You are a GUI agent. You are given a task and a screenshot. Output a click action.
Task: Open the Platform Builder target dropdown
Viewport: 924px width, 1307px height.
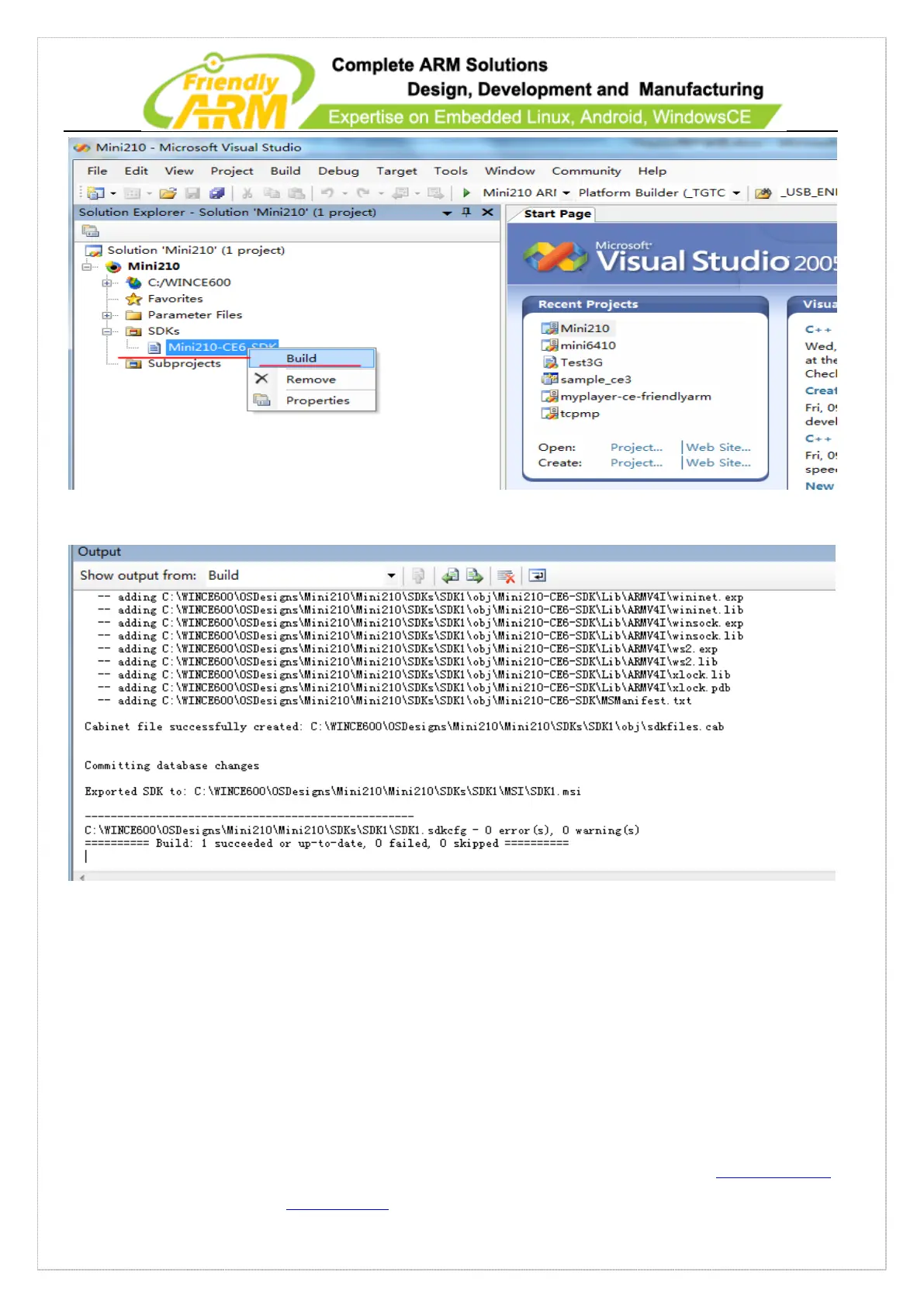(x=736, y=193)
